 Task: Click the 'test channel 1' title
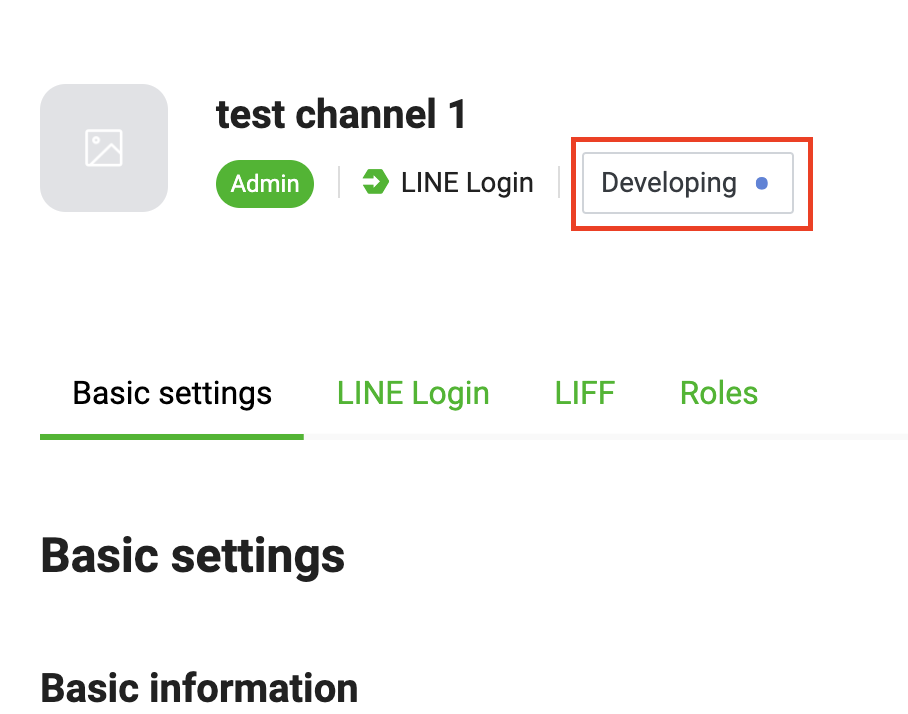tap(340, 114)
